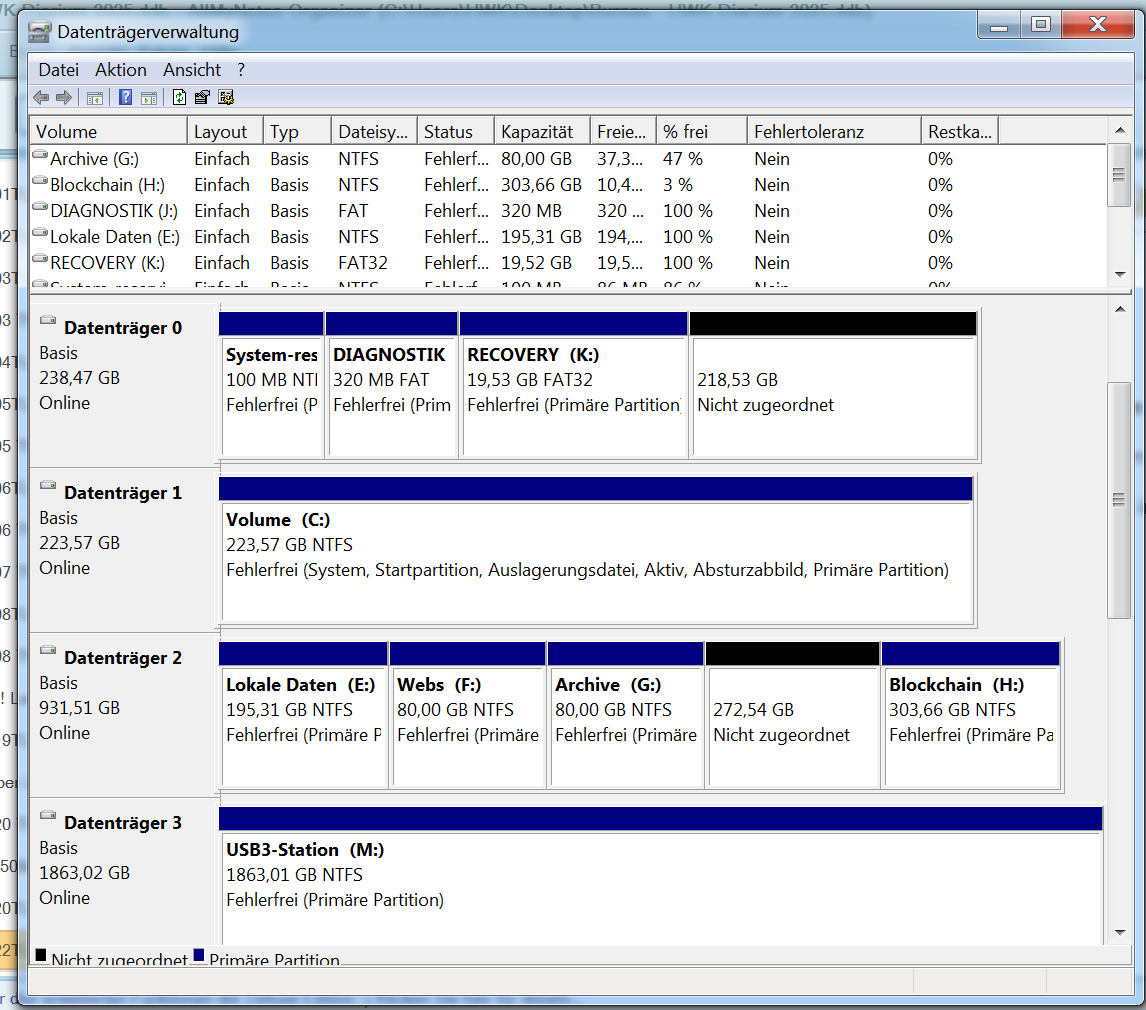Click the Kapazität column header
The image size is (1146, 1010).
[x=540, y=130]
